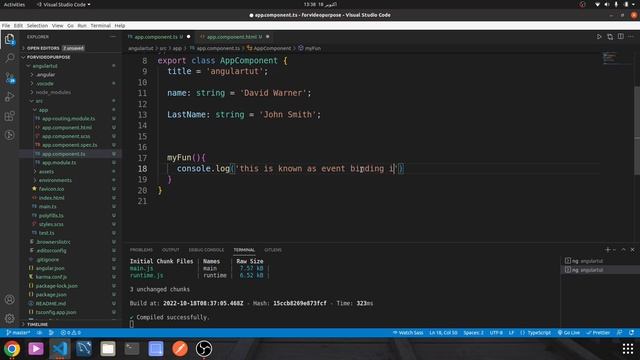Click the master branch status item
The height and width of the screenshot is (360, 640).
pos(19,333)
